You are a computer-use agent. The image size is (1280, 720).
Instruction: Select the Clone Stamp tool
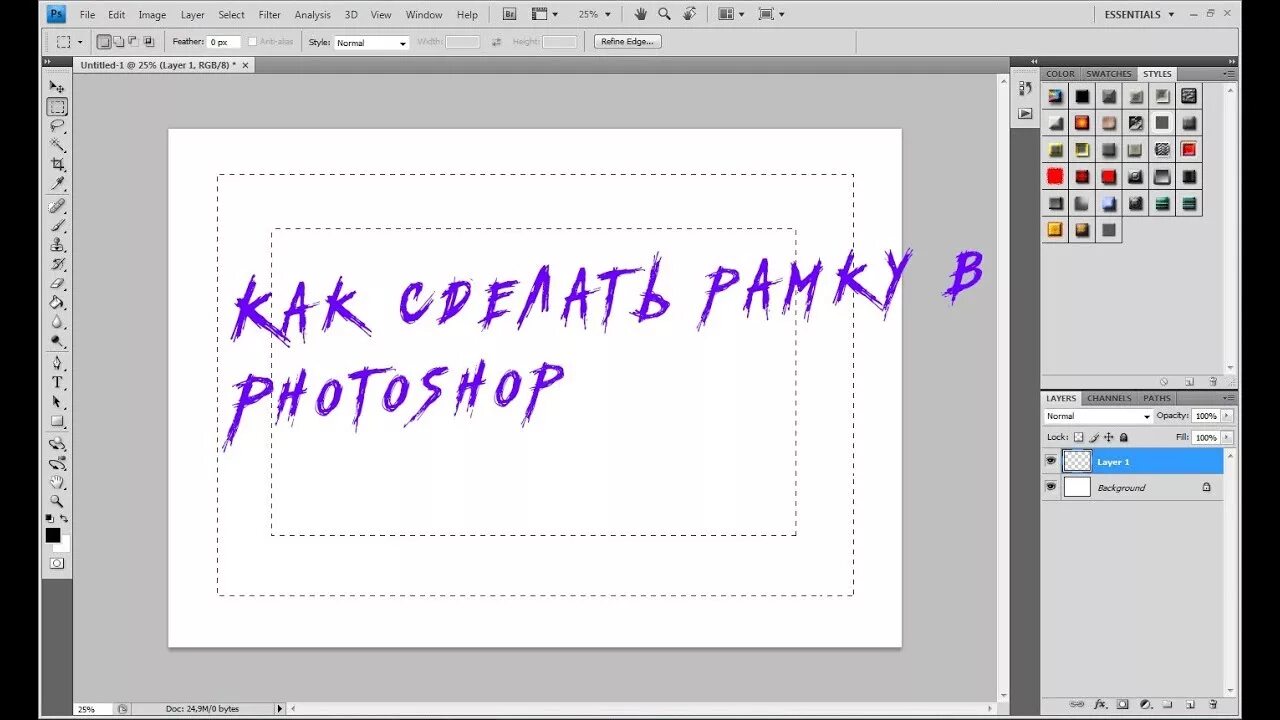click(x=57, y=244)
